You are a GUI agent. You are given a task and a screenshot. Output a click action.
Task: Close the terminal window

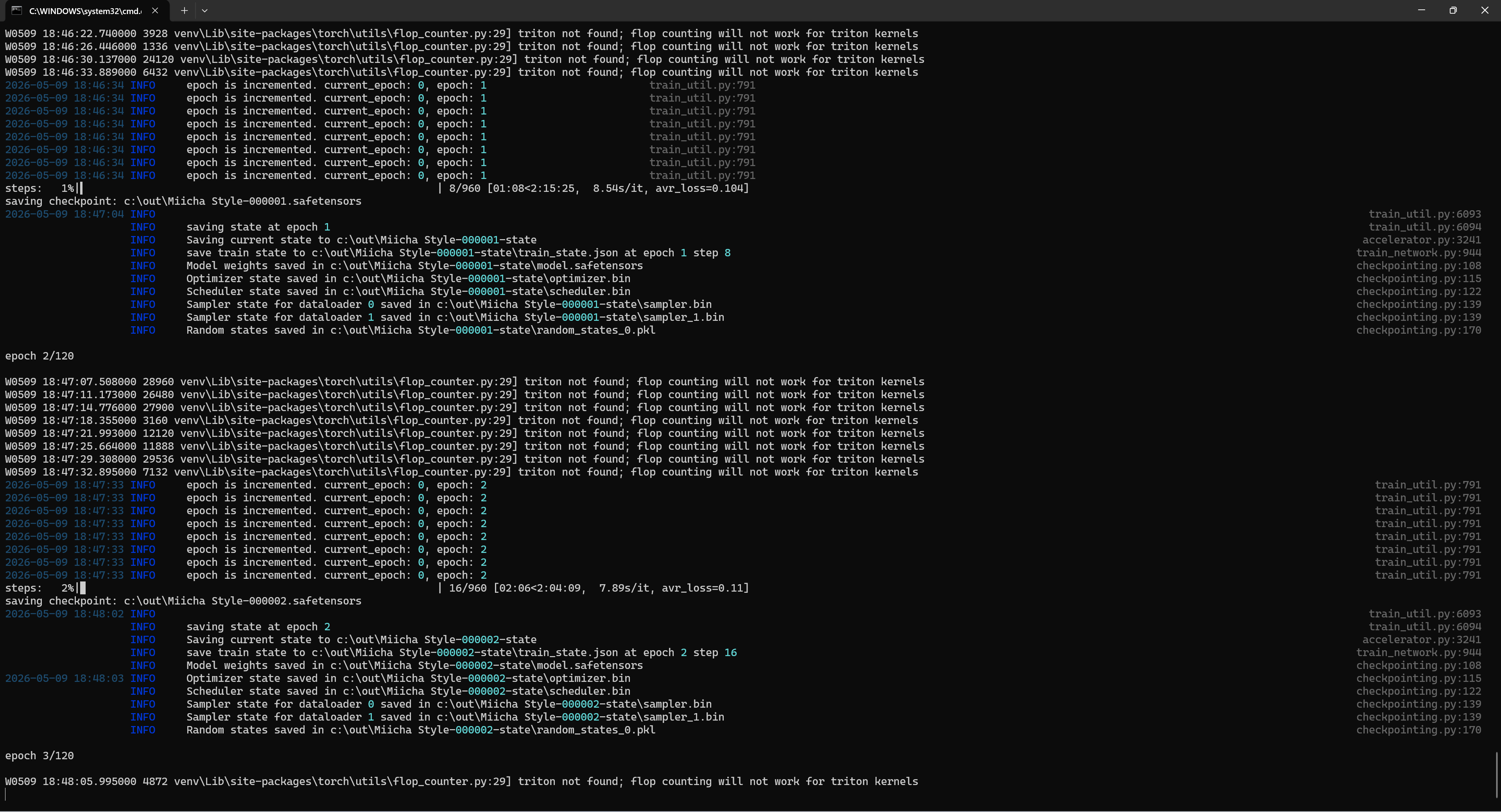click(1485, 11)
